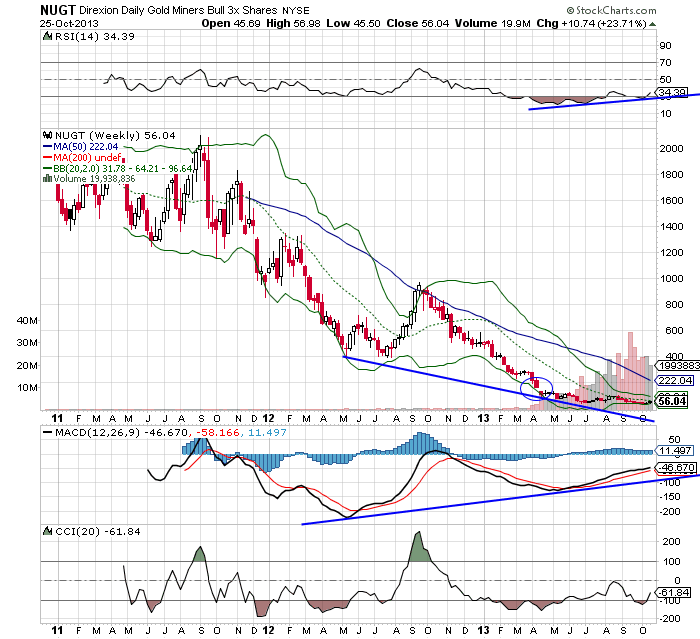Click the 56.04 last price tag
700x639 pixels.
pyautogui.click(x=672, y=401)
